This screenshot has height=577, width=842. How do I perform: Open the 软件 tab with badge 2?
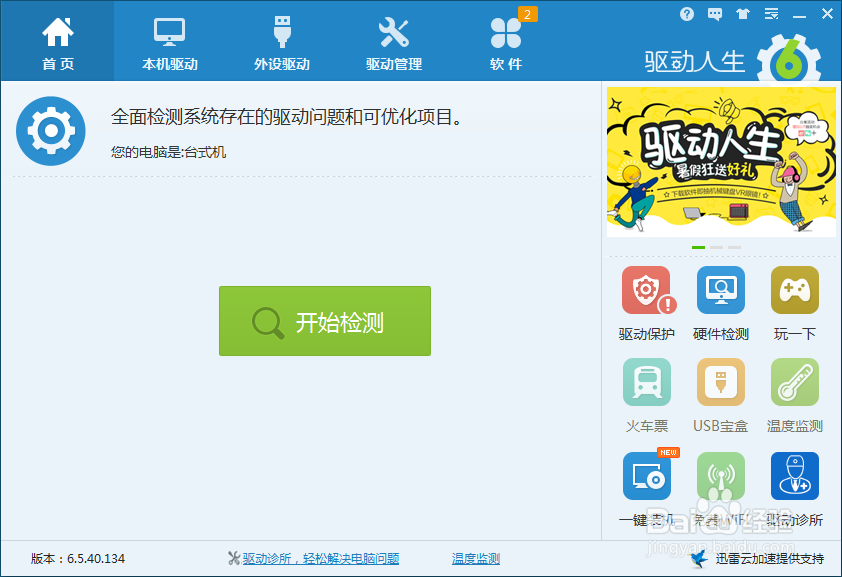click(506, 40)
